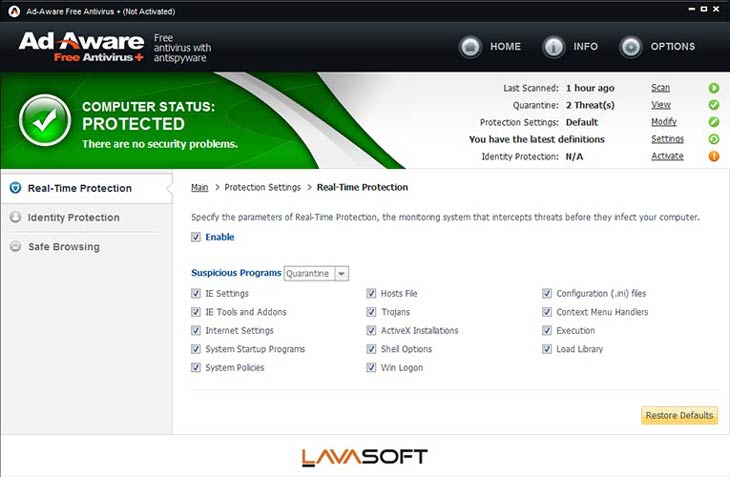Screen dimensions: 730x477
Task: Switch to Identity Protection section
Action: tap(87, 217)
